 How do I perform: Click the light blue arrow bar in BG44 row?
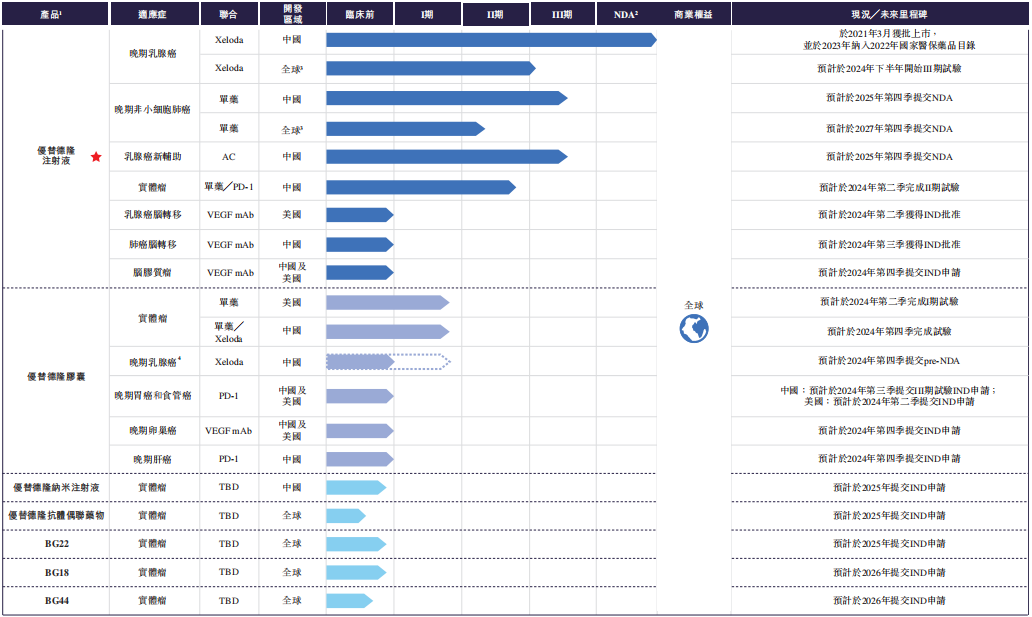click(x=349, y=600)
